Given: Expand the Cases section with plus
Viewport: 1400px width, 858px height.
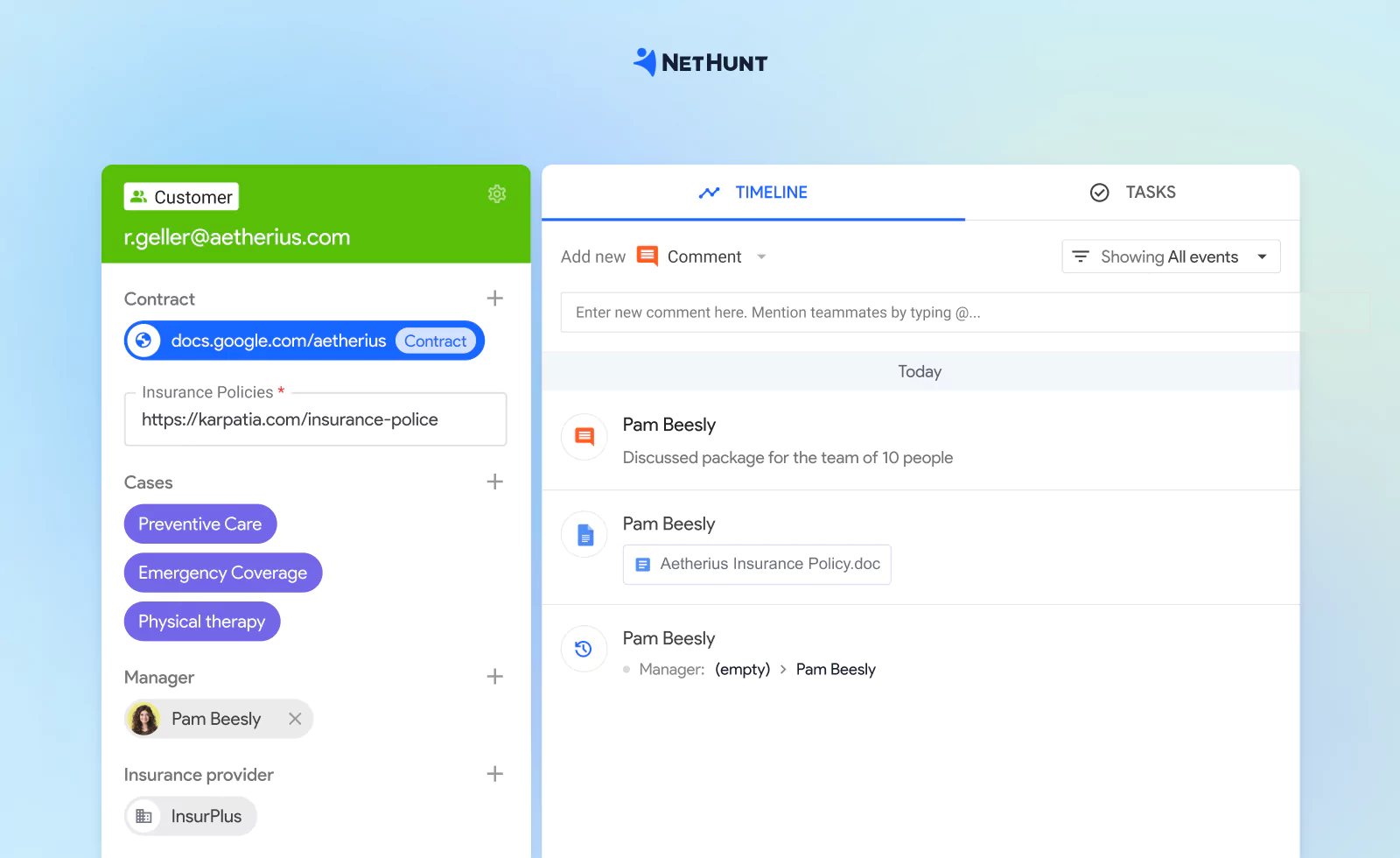Looking at the screenshot, I should point(494,481).
